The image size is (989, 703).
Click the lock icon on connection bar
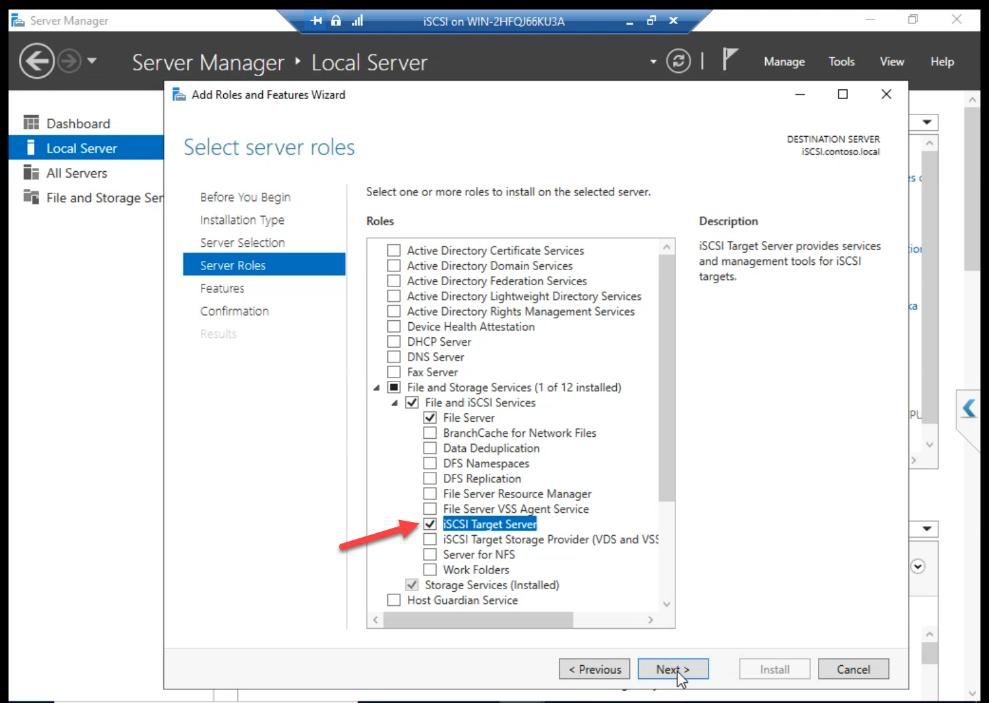point(336,21)
